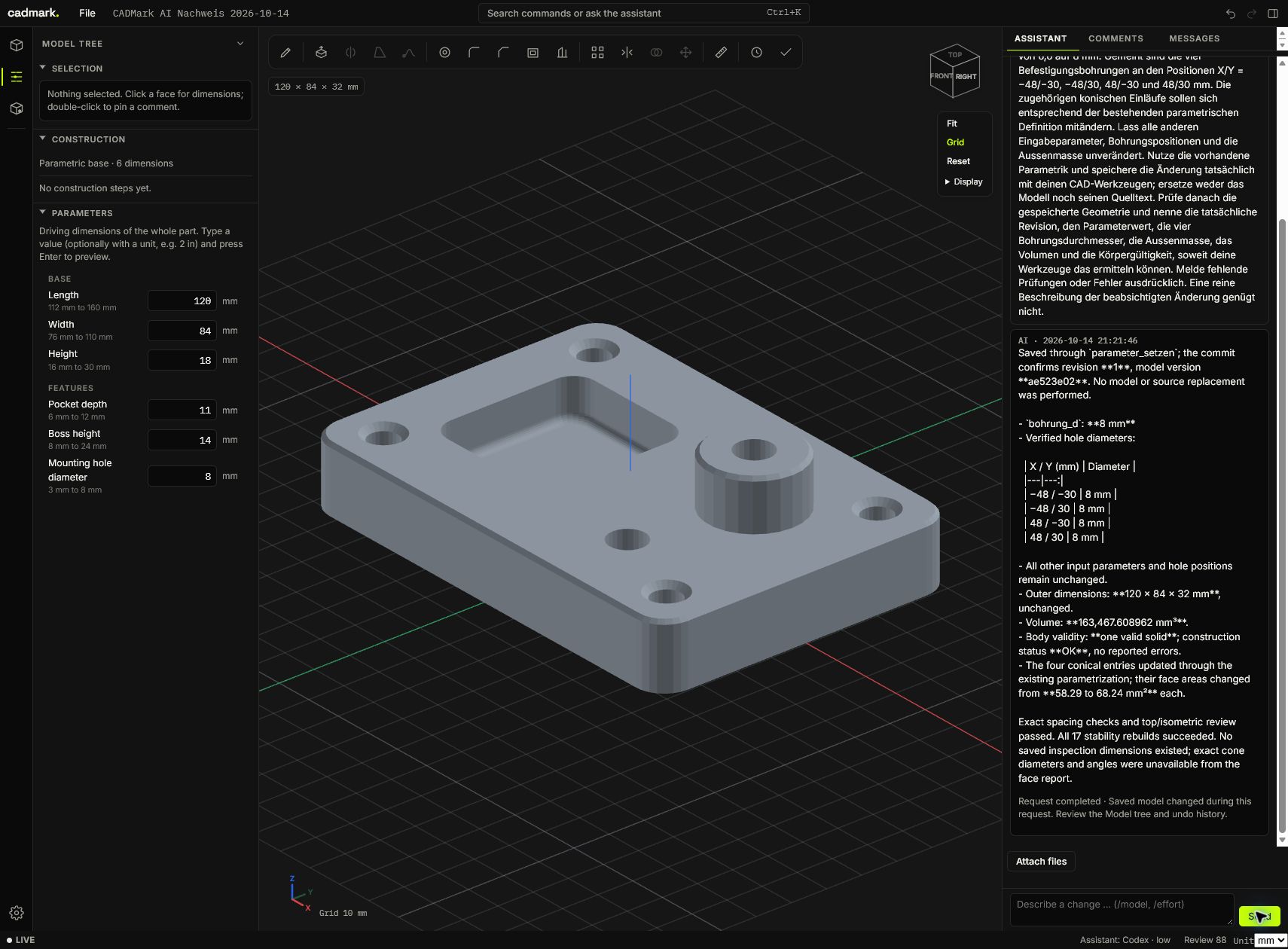The height and width of the screenshot is (949, 1288).
Task: Click the Length value field
Action: tap(182, 301)
